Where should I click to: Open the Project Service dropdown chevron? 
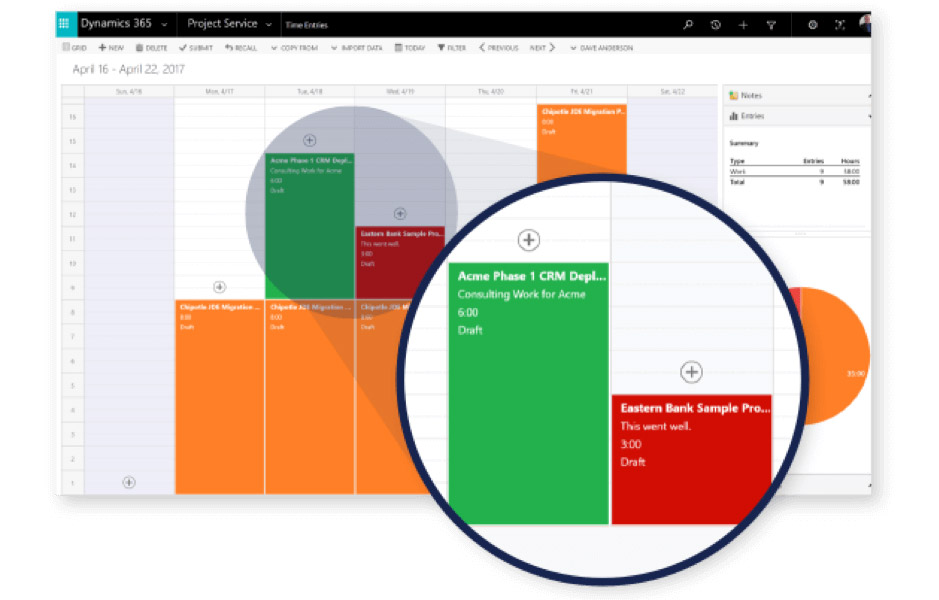click(268, 25)
